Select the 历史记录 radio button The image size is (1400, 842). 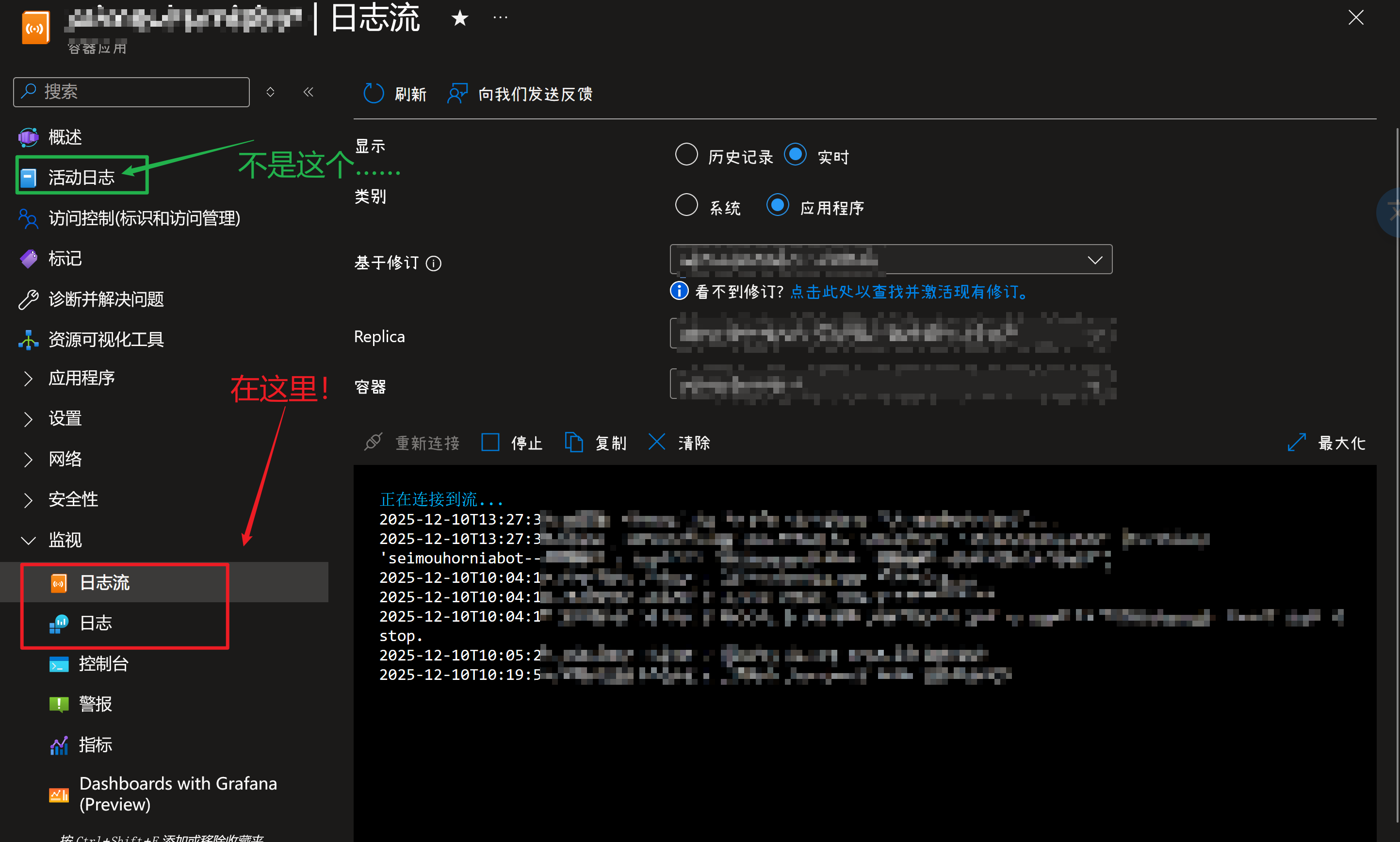(x=686, y=154)
